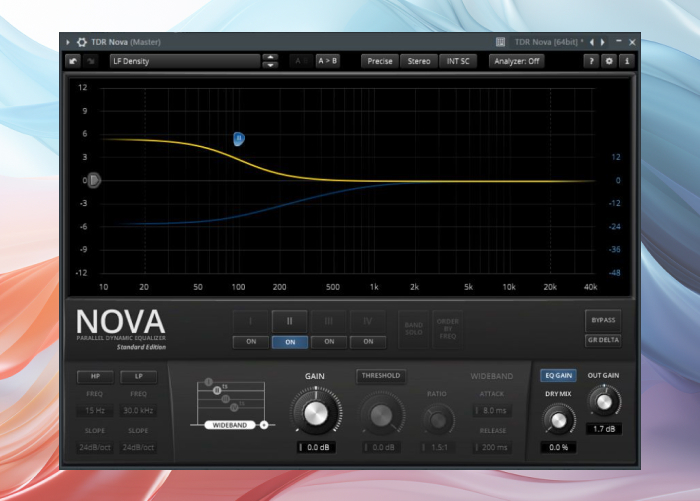Click the Threshold knob
The height and width of the screenshot is (501, 700).
click(381, 415)
